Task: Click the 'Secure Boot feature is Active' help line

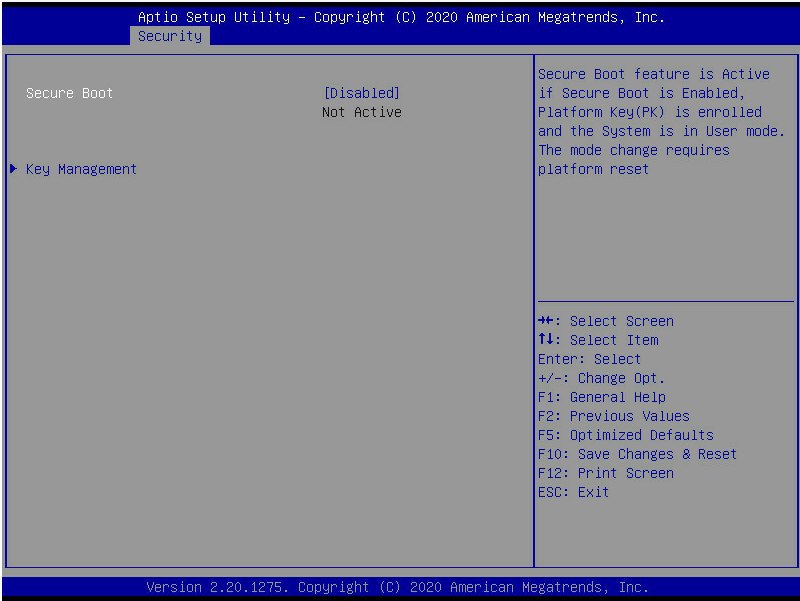Action: 654,74
